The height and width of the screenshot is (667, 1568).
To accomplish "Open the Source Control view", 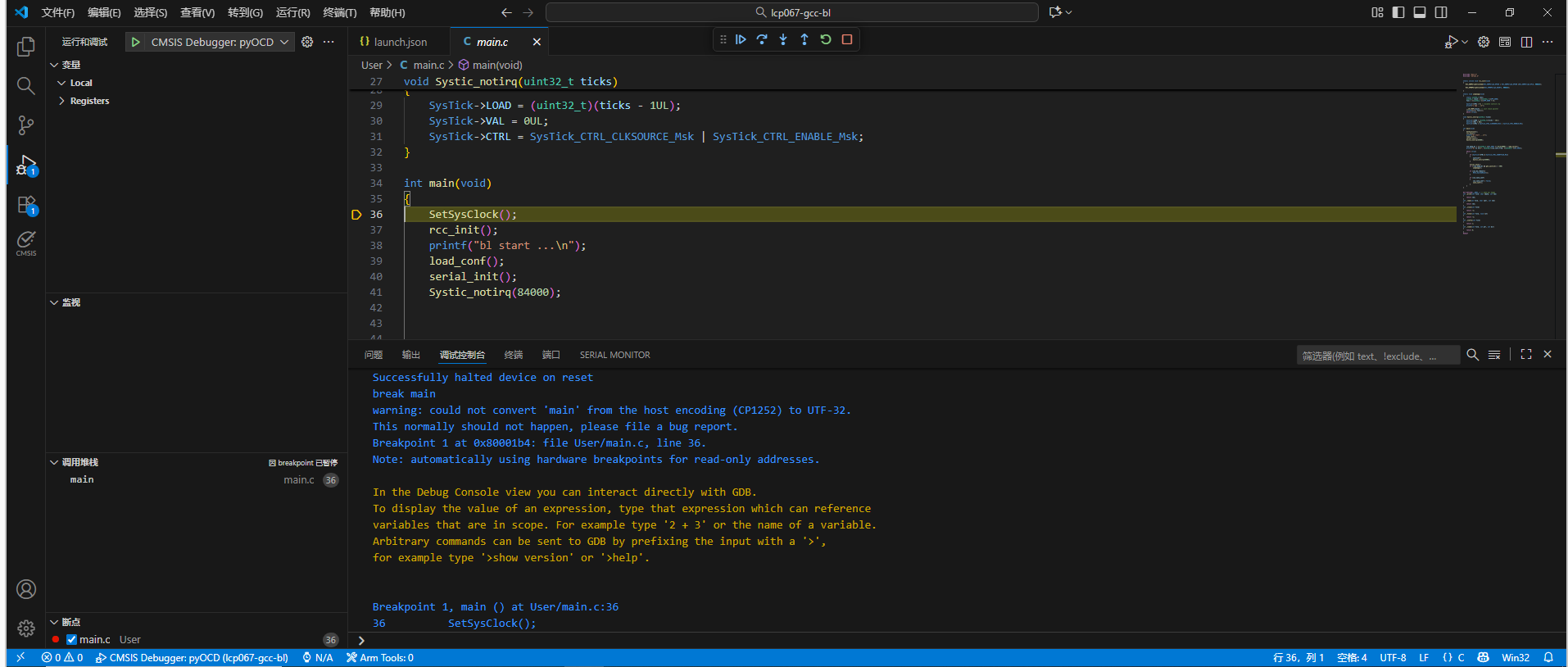I will tap(26, 125).
